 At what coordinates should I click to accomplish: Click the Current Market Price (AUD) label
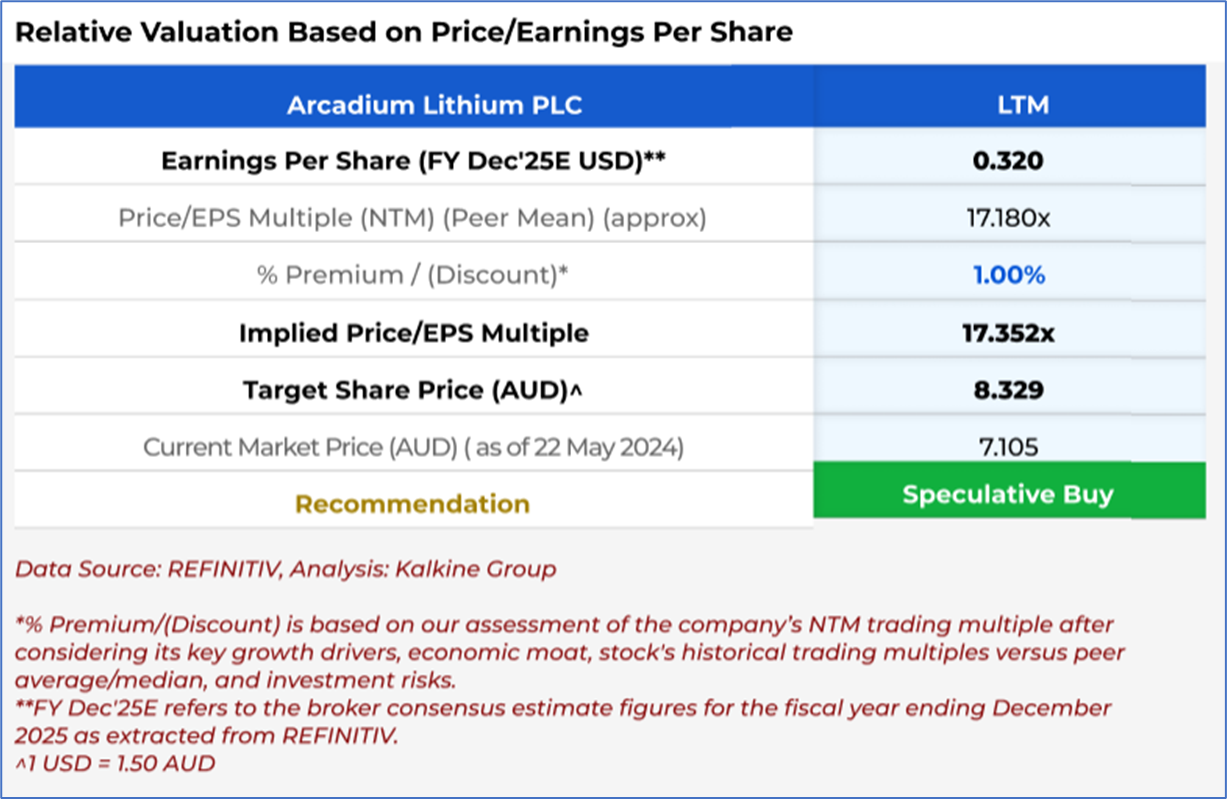[412, 446]
